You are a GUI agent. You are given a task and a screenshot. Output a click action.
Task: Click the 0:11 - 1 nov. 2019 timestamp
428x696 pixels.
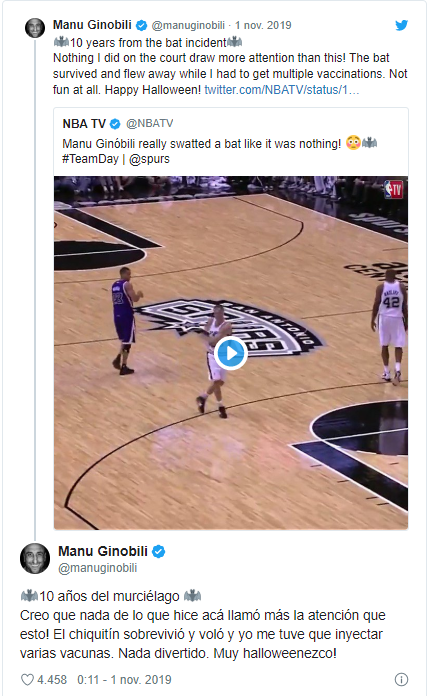click(124, 680)
